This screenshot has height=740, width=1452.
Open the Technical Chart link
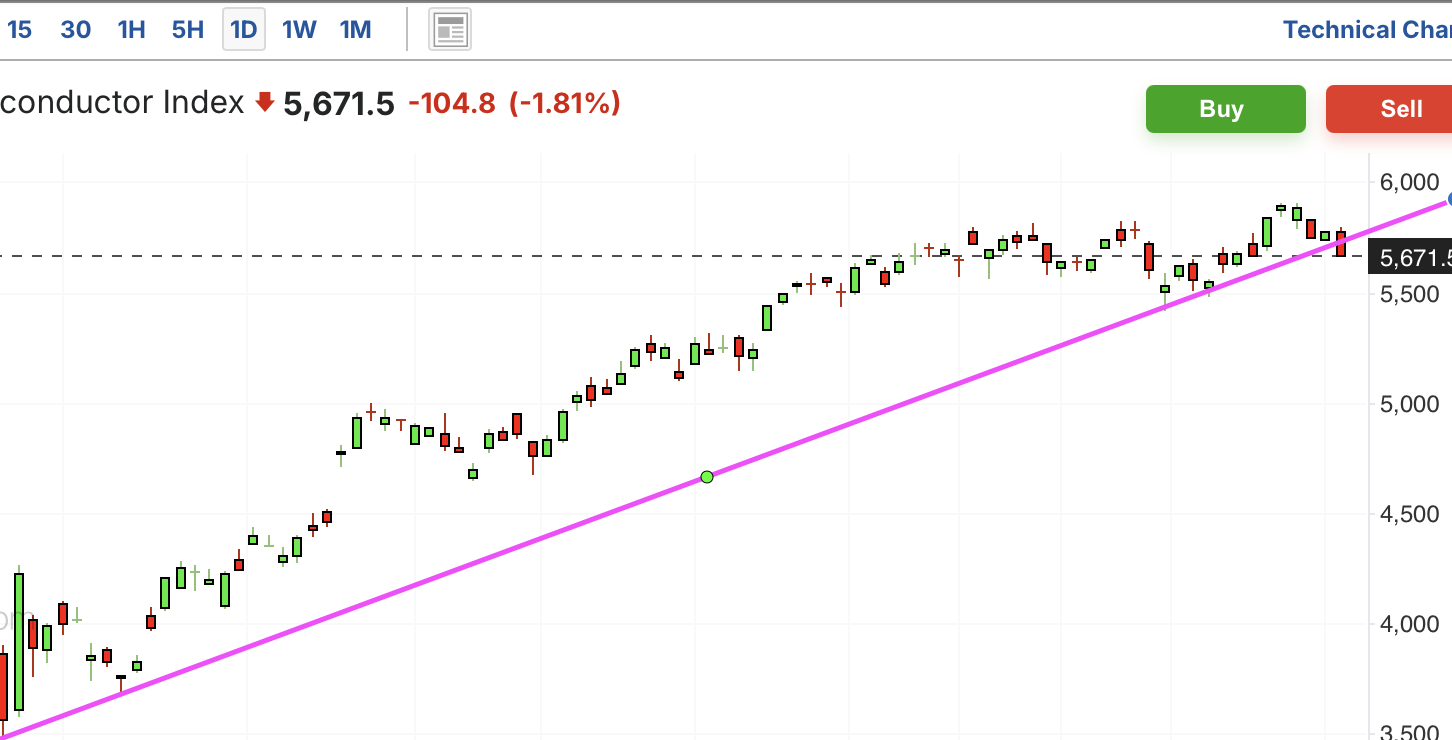click(x=1366, y=30)
